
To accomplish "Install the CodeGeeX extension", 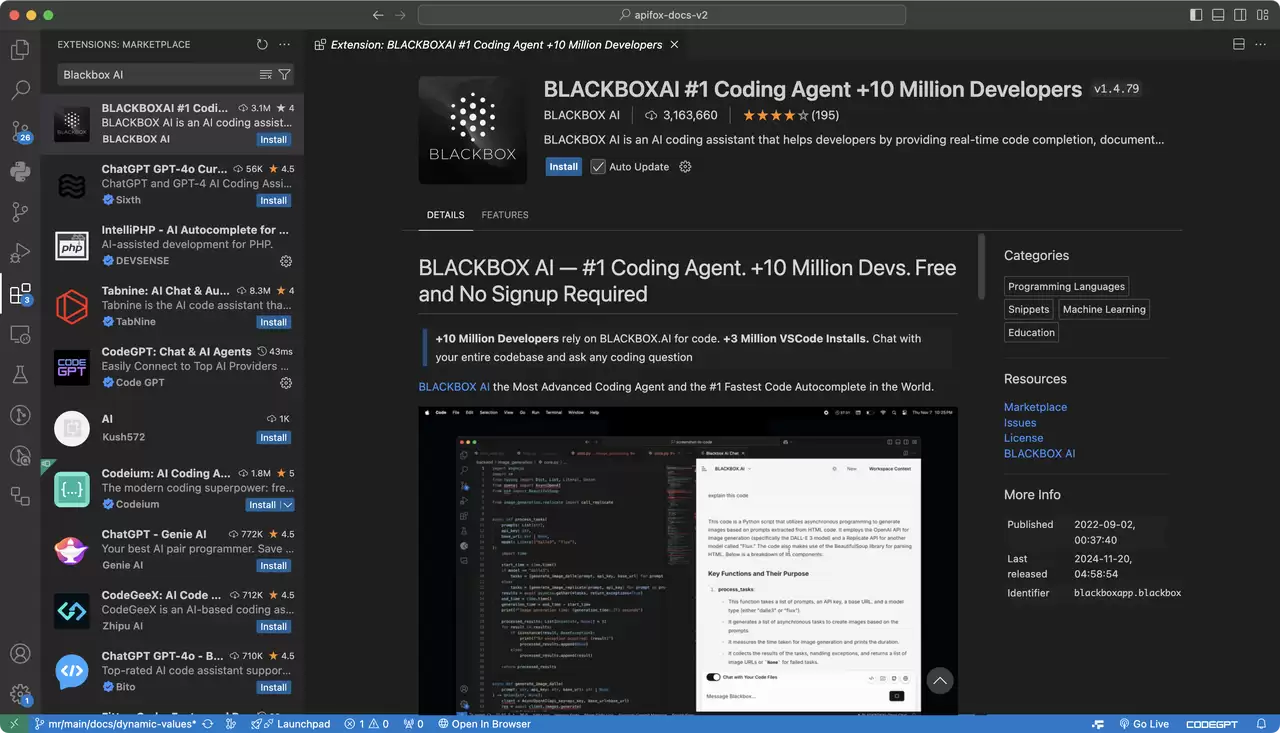I will [273, 627].
